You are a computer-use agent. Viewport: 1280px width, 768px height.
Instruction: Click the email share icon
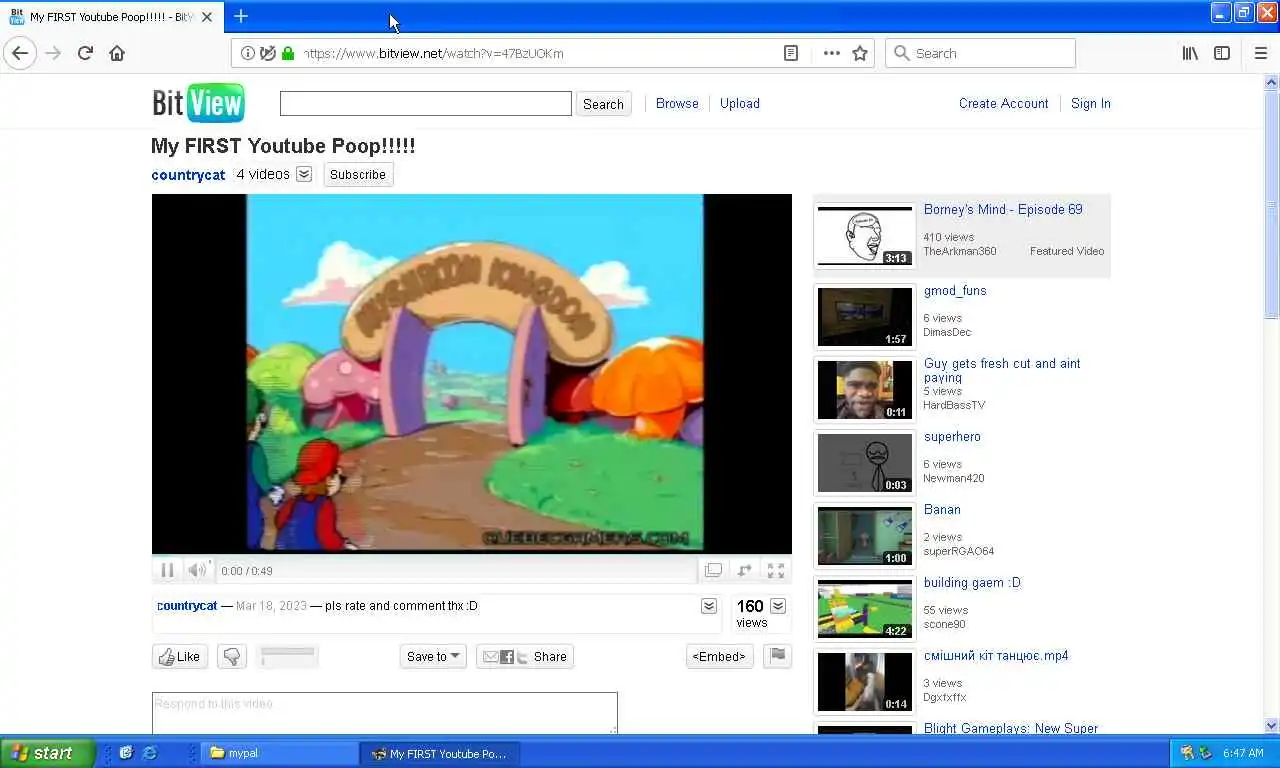point(490,657)
